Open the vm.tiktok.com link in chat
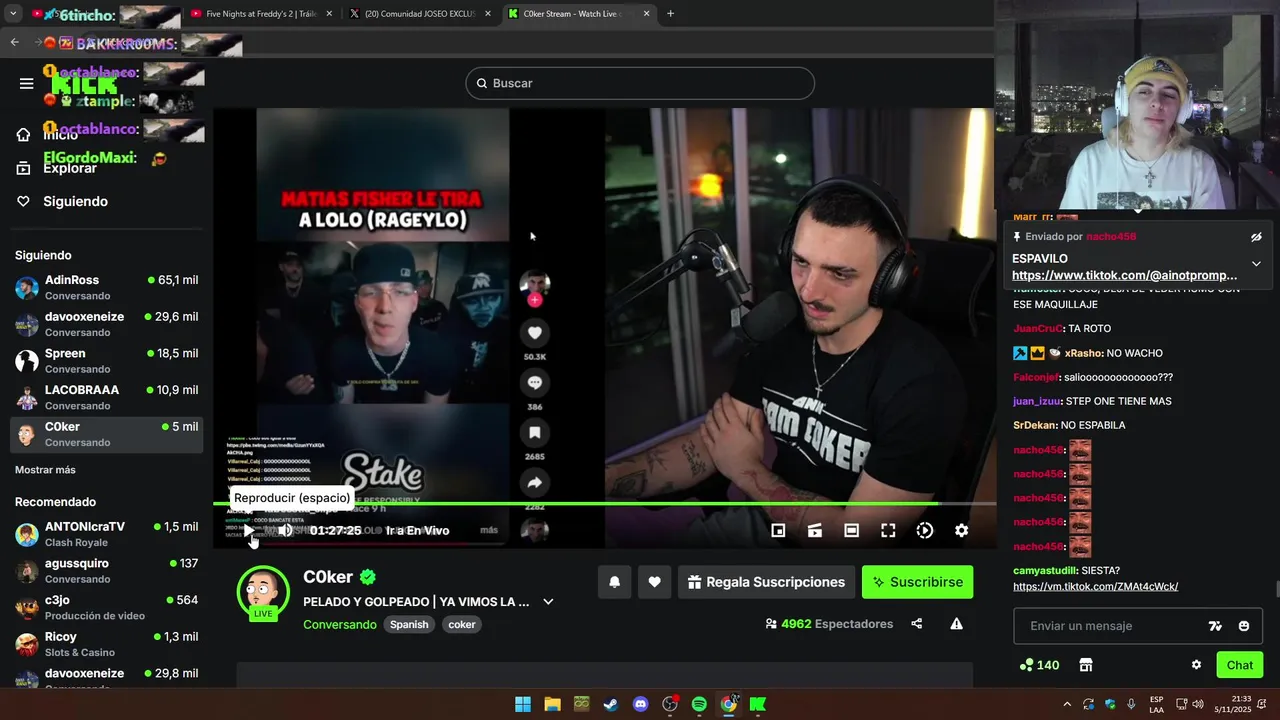1280x720 pixels. 1095,586
